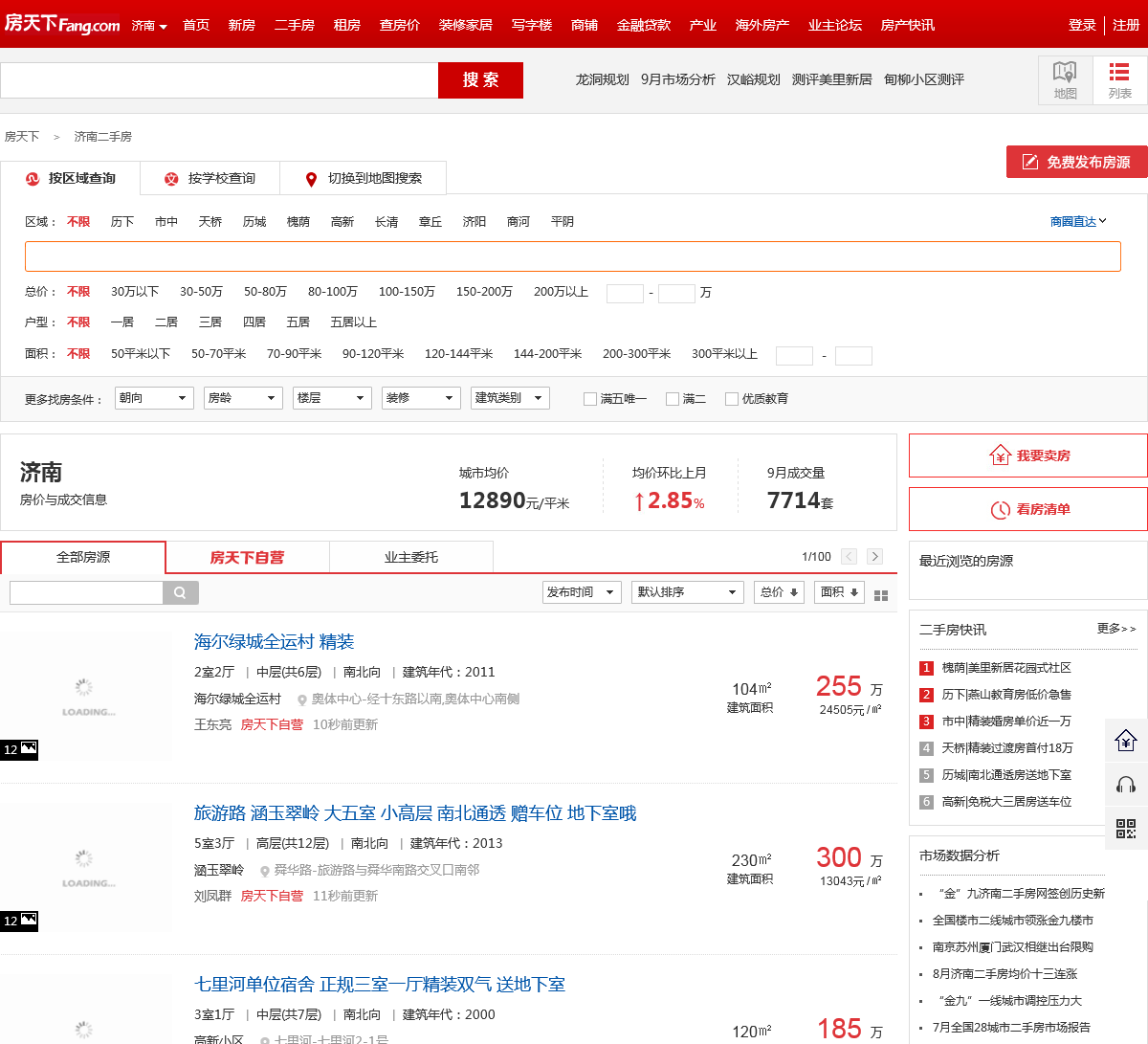Open 装修家居 in top navigation
This screenshot has height=1044, width=1148.
tap(466, 25)
